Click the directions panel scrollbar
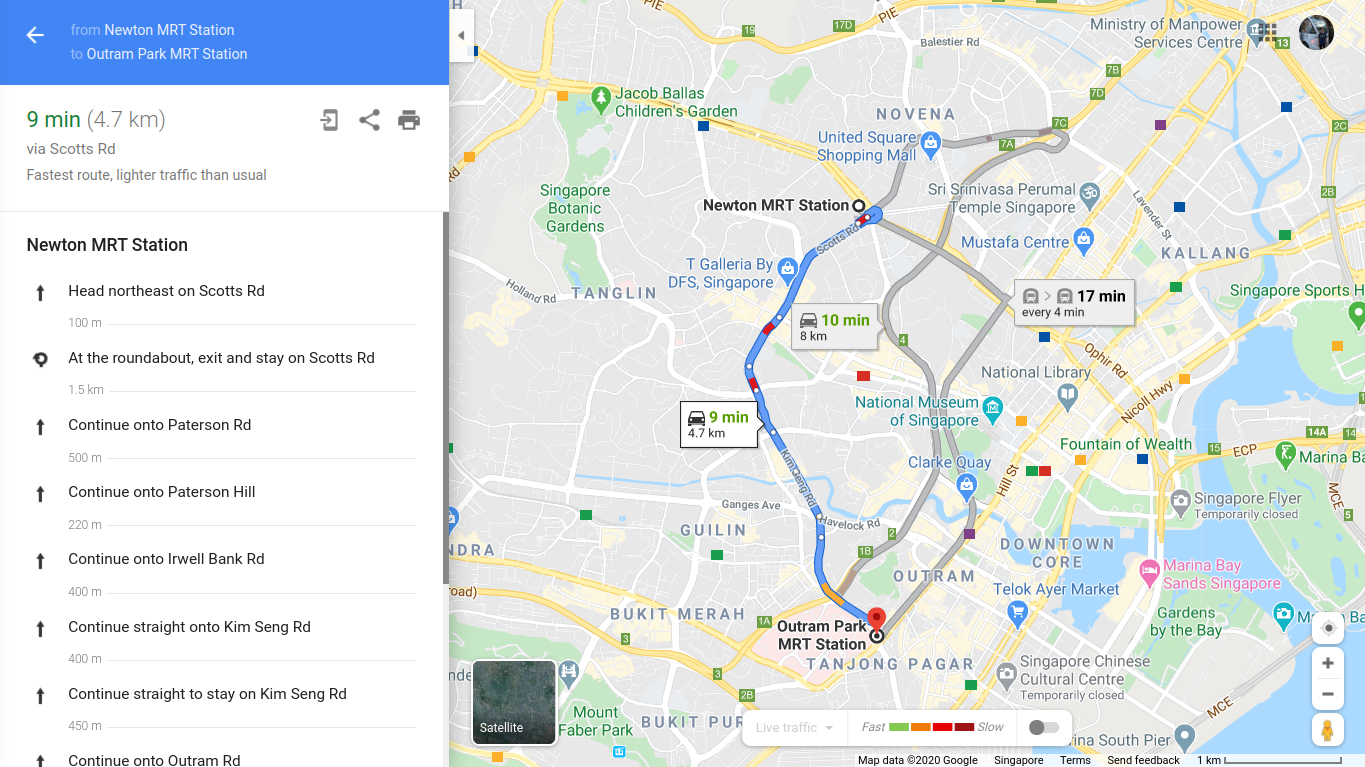This screenshot has height=767, width=1365. 446,398
